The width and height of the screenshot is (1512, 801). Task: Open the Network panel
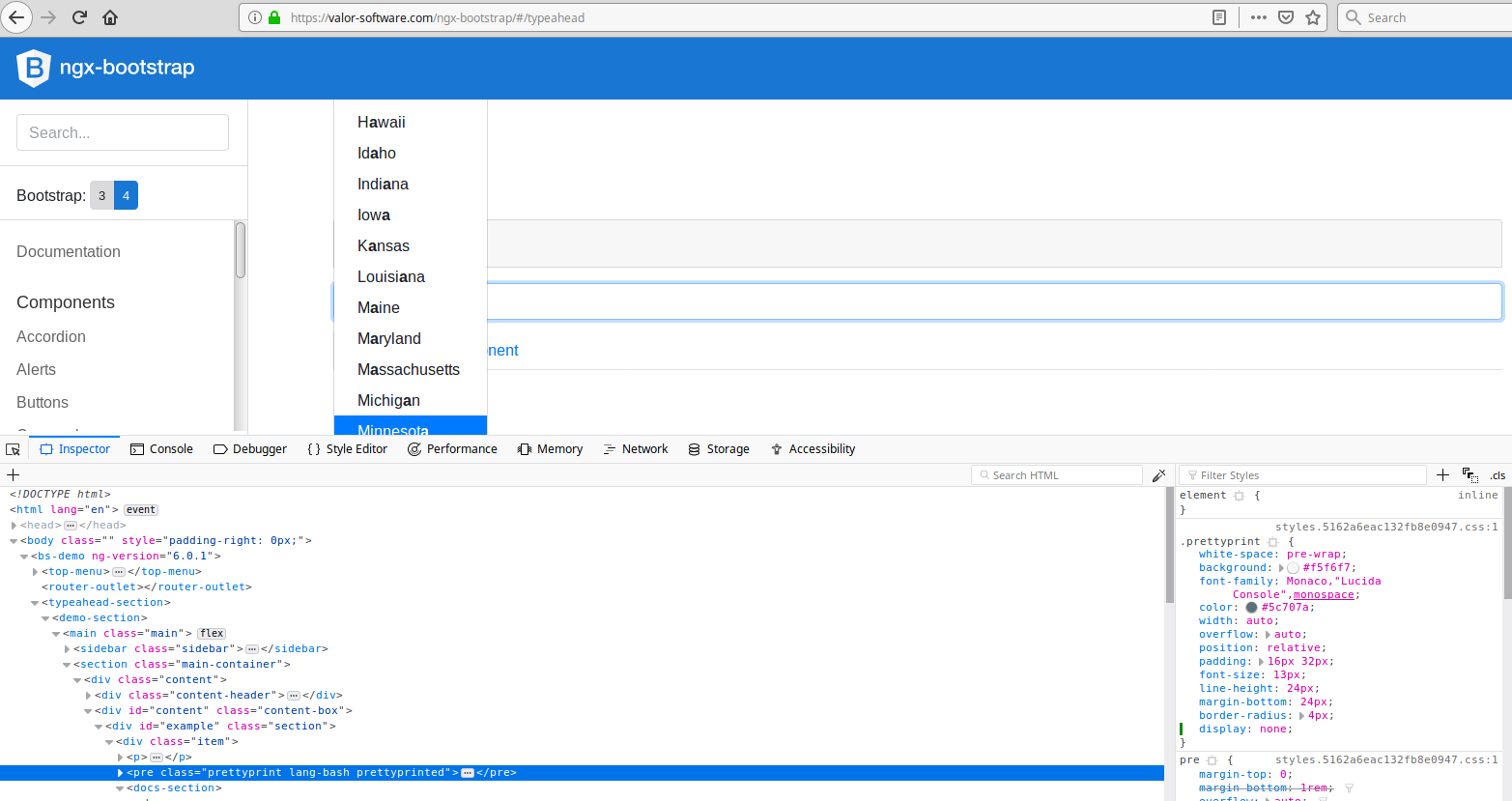(635, 448)
